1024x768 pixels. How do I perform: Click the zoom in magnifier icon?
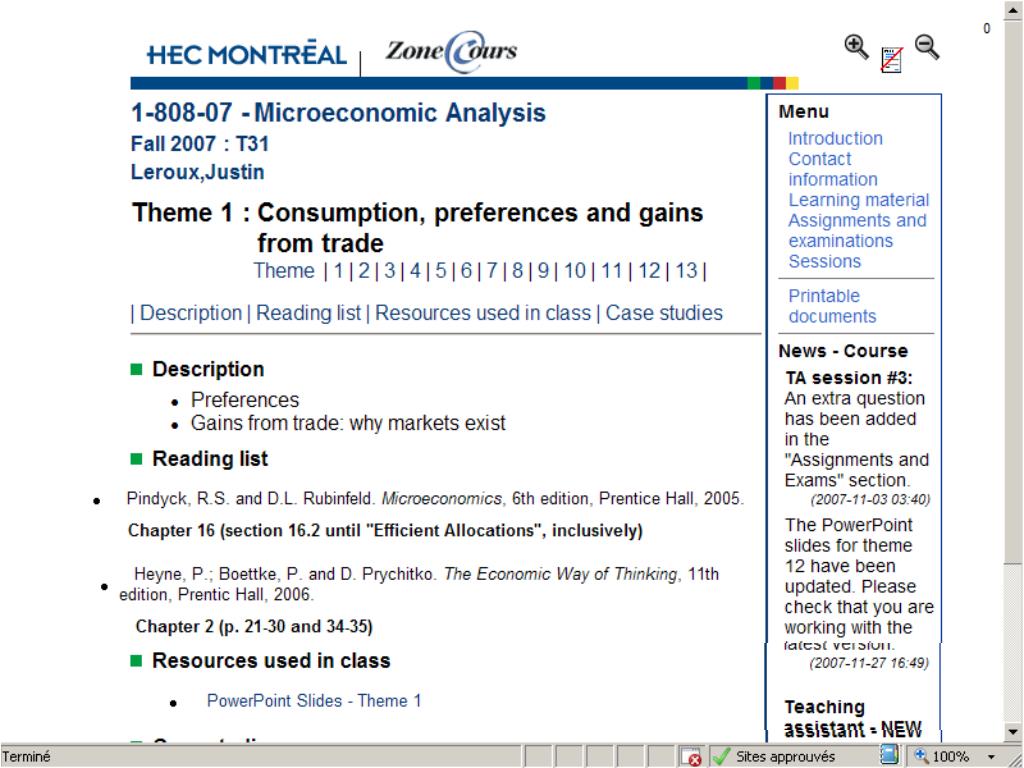856,47
